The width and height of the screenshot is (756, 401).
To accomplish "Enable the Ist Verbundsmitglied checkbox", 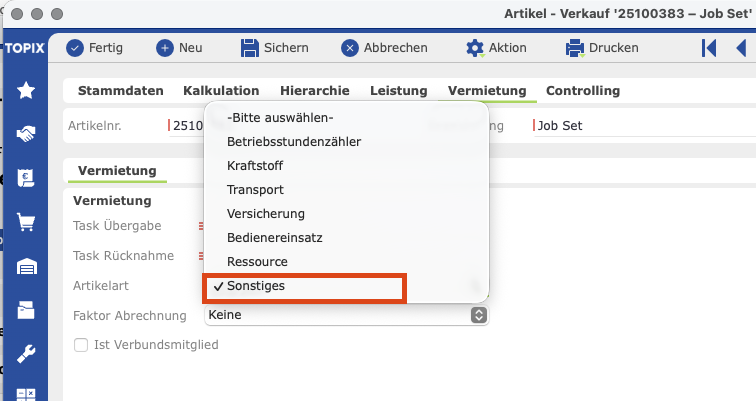I will point(81,345).
